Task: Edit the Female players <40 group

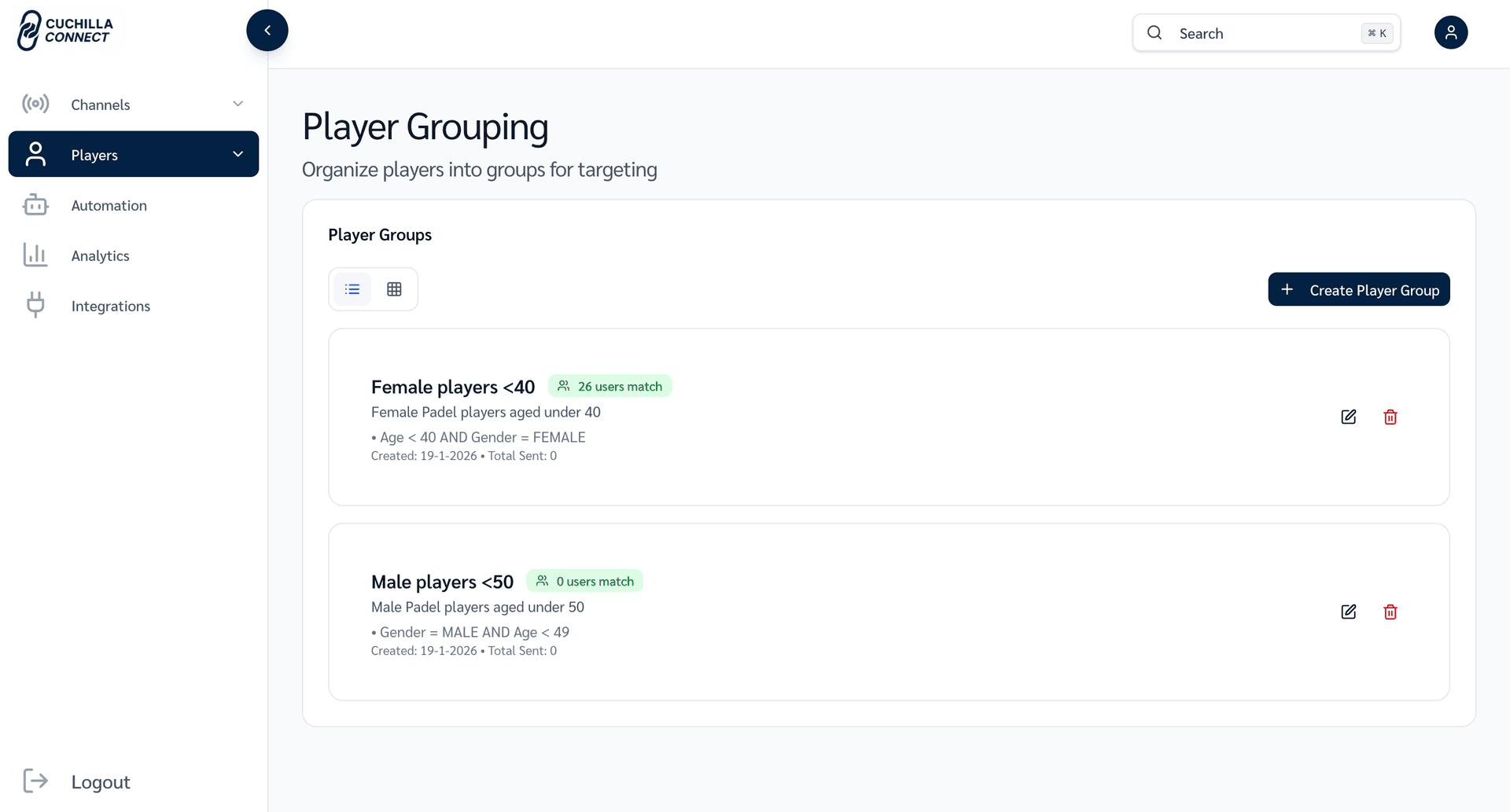Action: 1348,417
